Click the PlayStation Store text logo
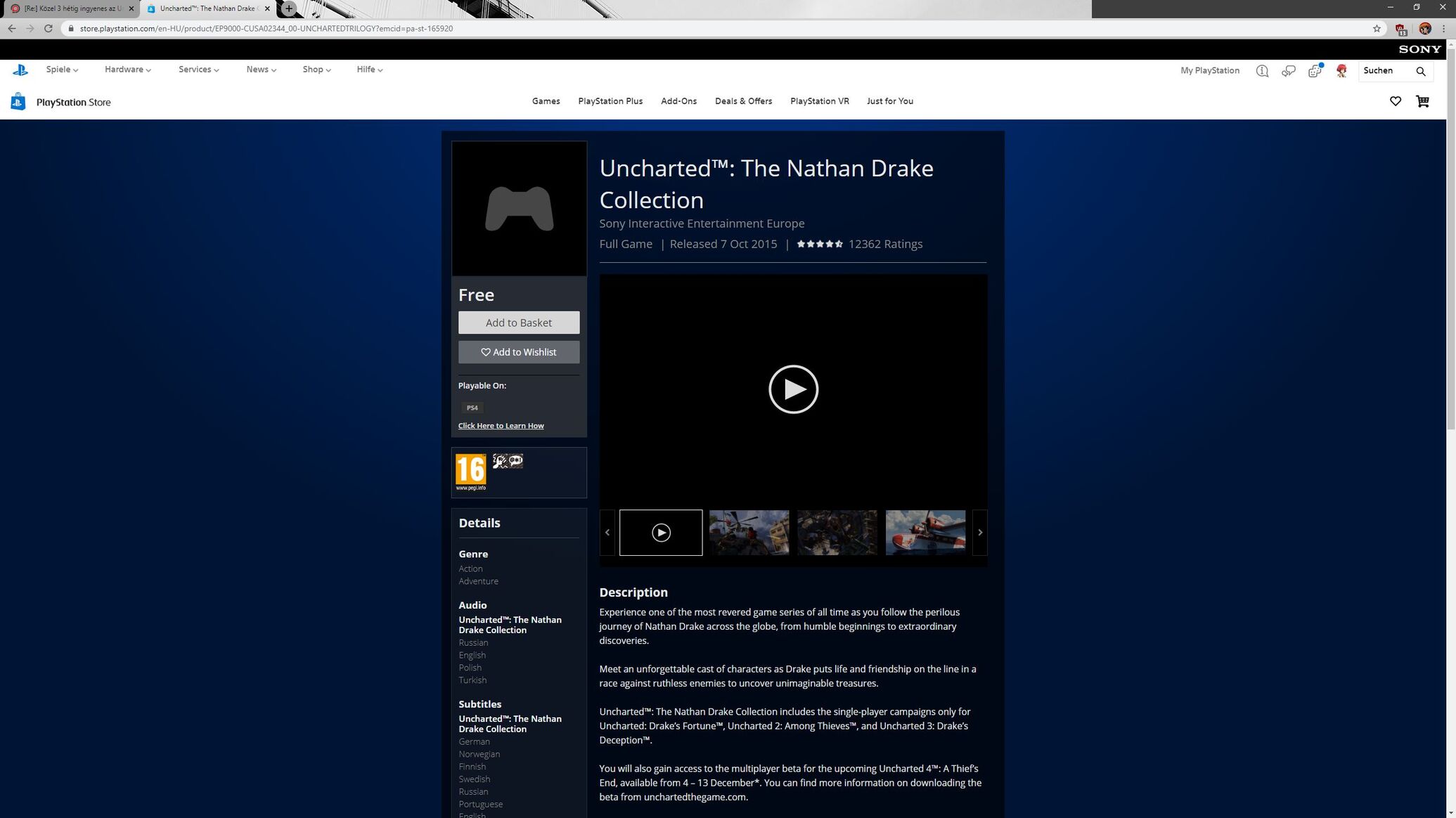This screenshot has width=1456, height=818. [x=73, y=102]
